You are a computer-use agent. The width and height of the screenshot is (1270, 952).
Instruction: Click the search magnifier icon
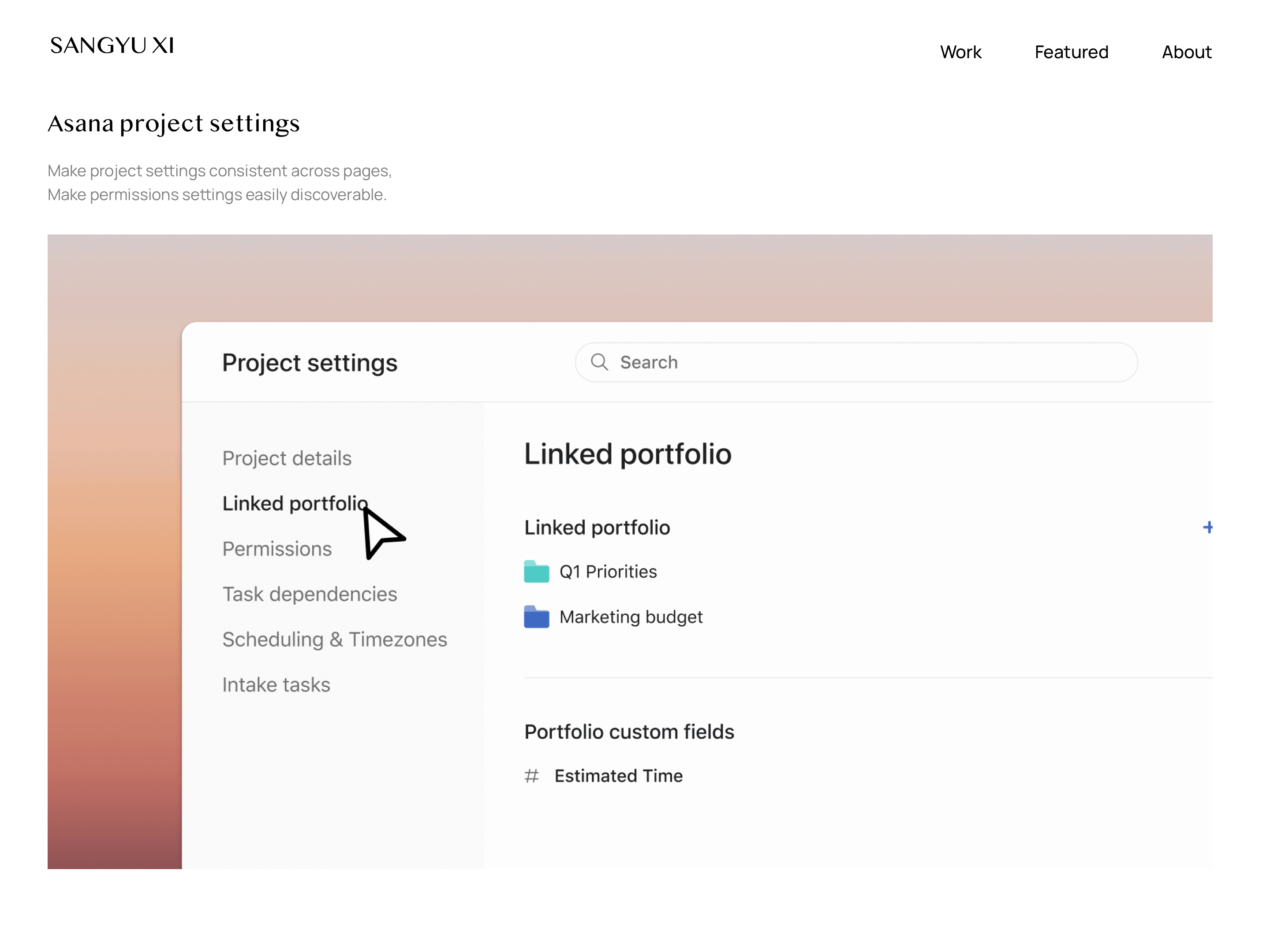point(599,362)
